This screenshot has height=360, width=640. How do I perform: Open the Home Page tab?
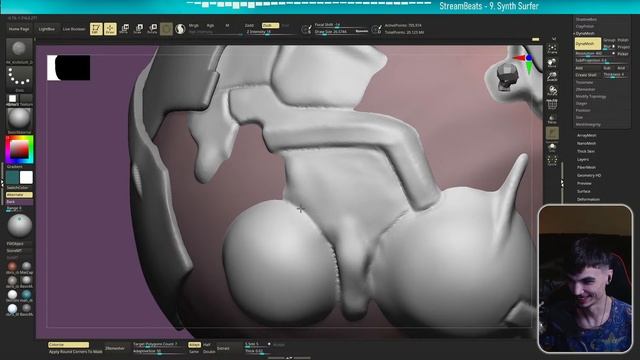(x=19, y=29)
